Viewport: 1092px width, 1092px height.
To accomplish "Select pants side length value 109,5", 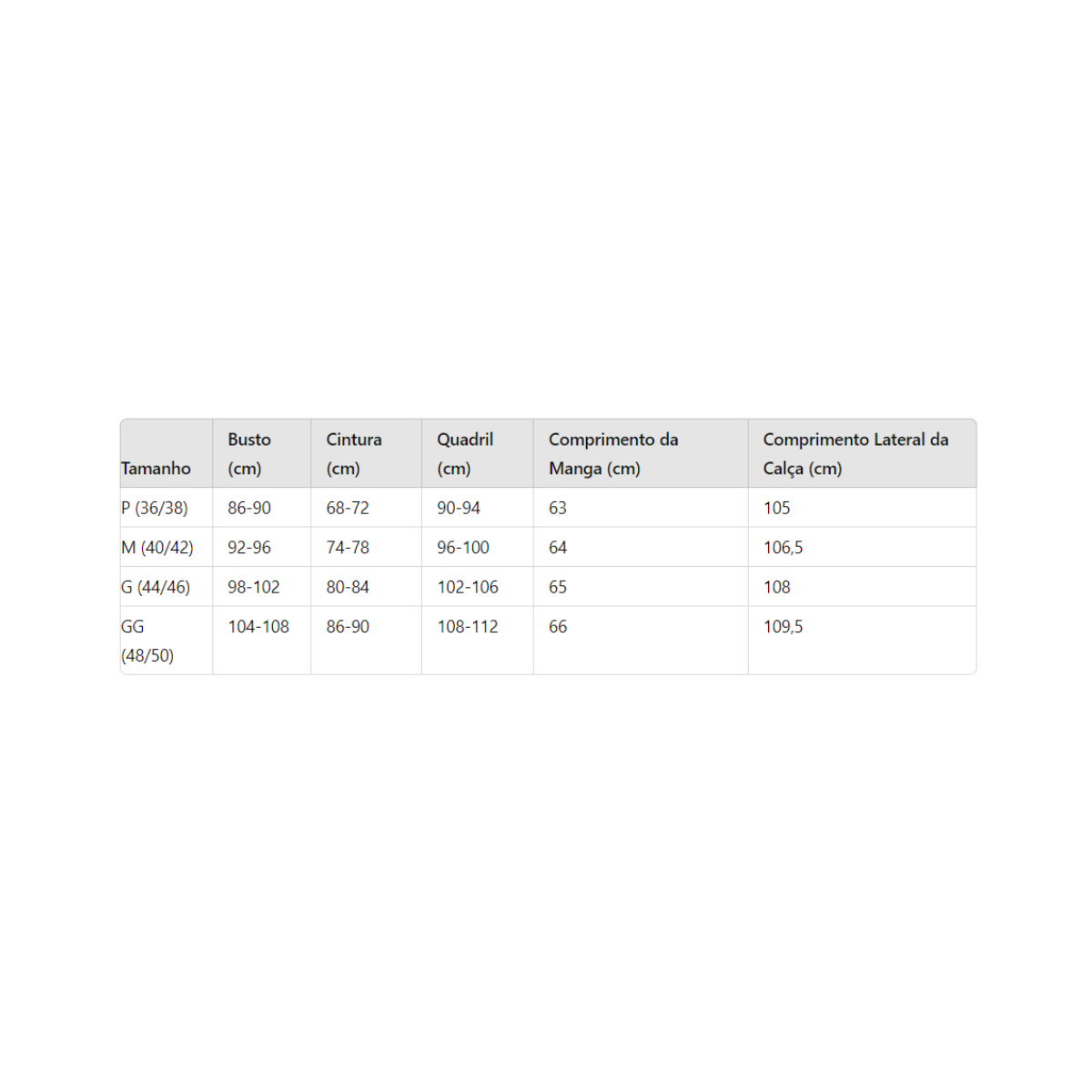I will pos(784,627).
